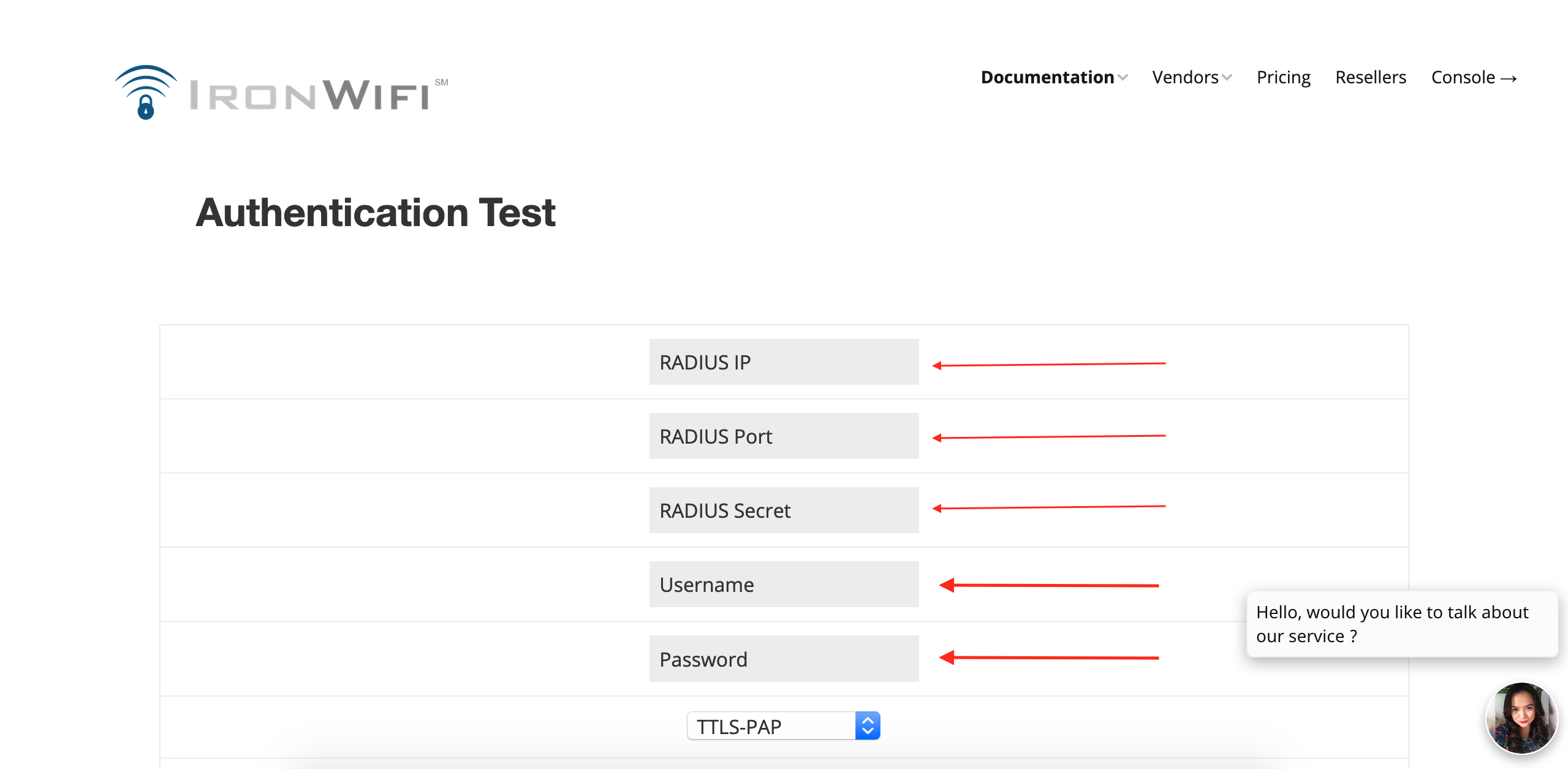Open the Pricing page
Viewport: 1568px width, 769px height.
[1282, 77]
